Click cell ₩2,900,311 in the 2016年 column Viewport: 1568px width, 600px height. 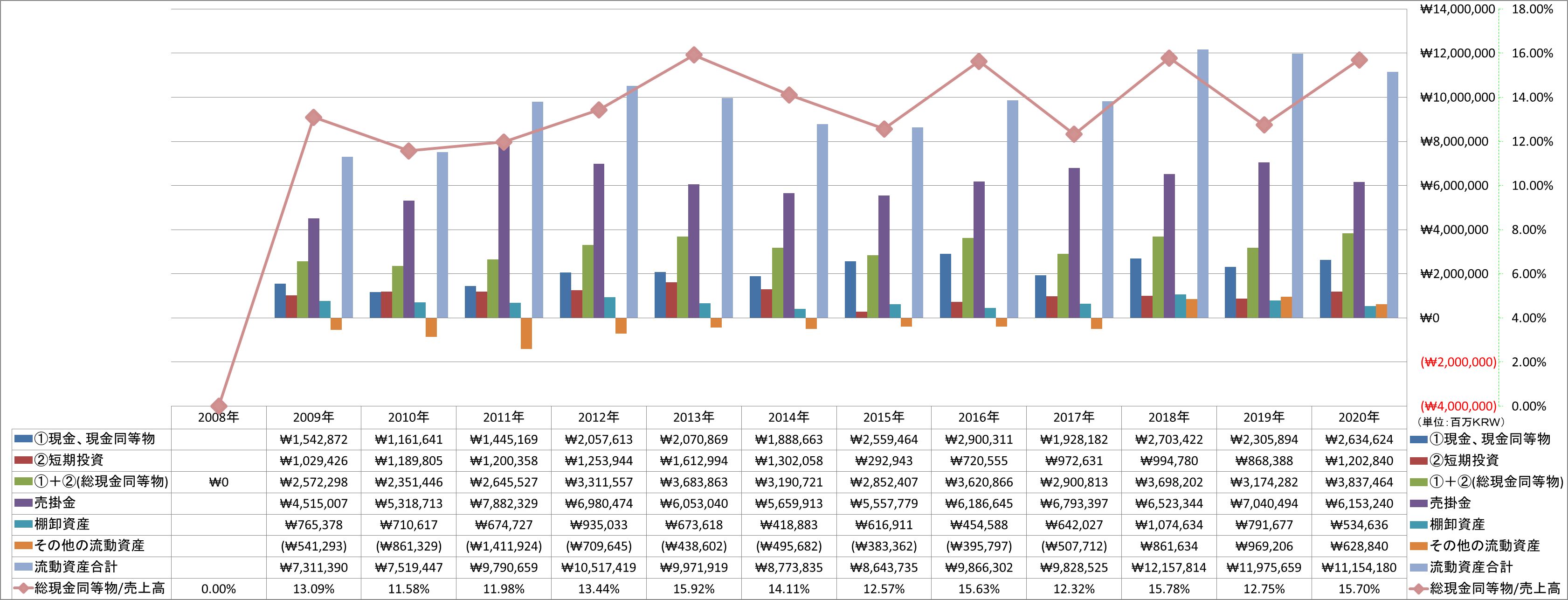[979, 439]
